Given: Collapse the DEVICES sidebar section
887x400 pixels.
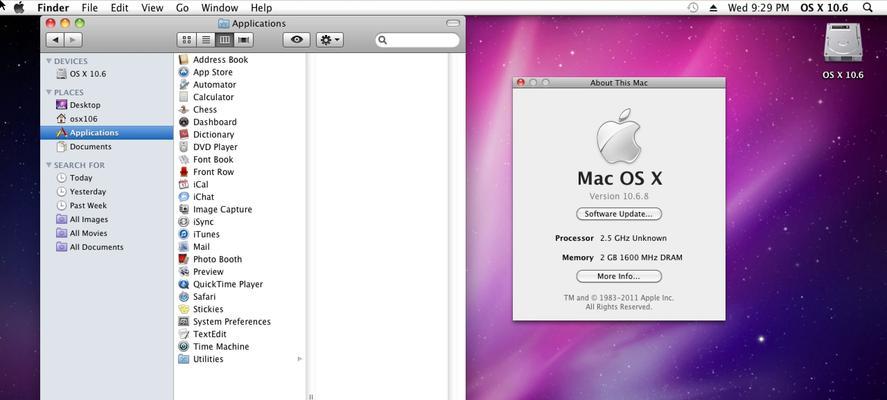Looking at the screenshot, I should (49, 61).
